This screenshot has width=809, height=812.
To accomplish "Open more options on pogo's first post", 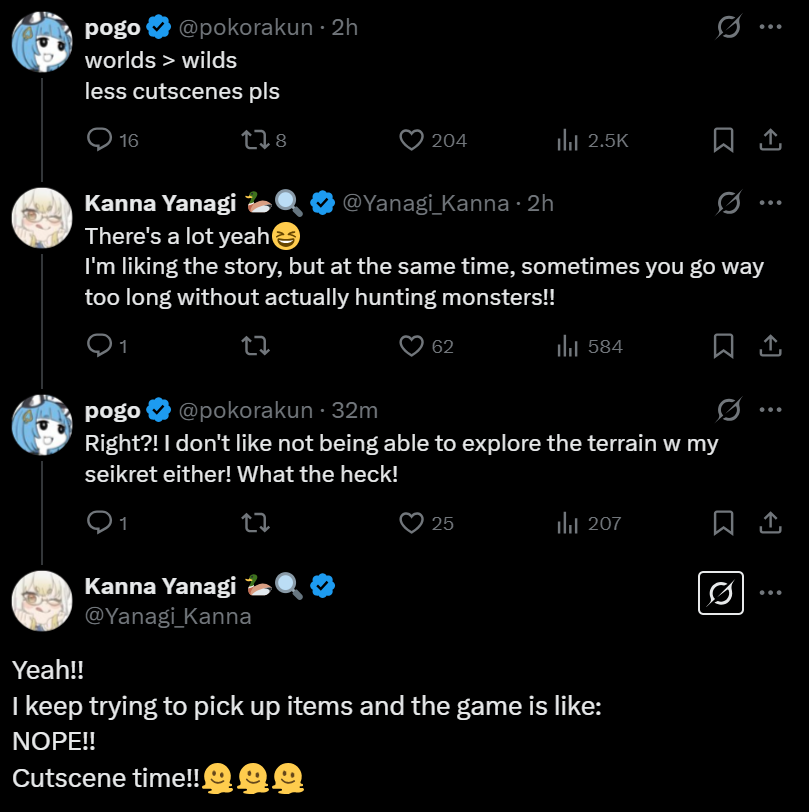I will (x=770, y=27).
